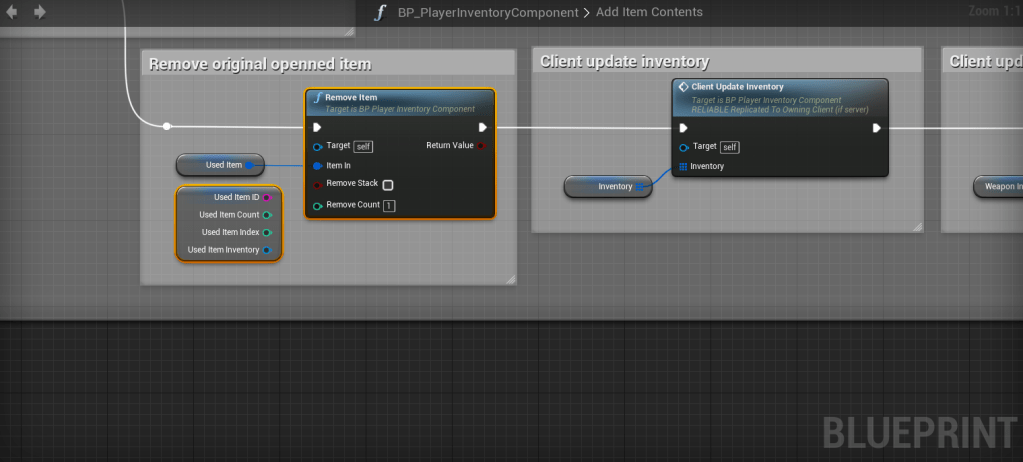Click the forward navigation arrow
Viewport: 1023px width, 462px height.
[40, 12]
